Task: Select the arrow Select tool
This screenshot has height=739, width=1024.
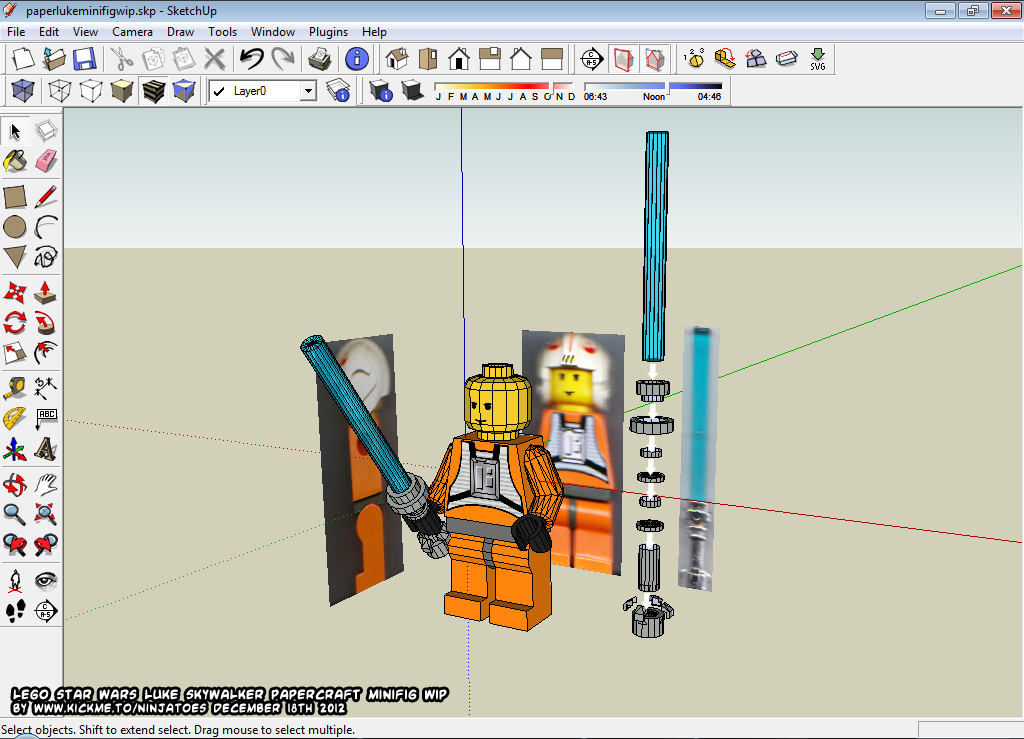Action: pyautogui.click(x=15, y=131)
